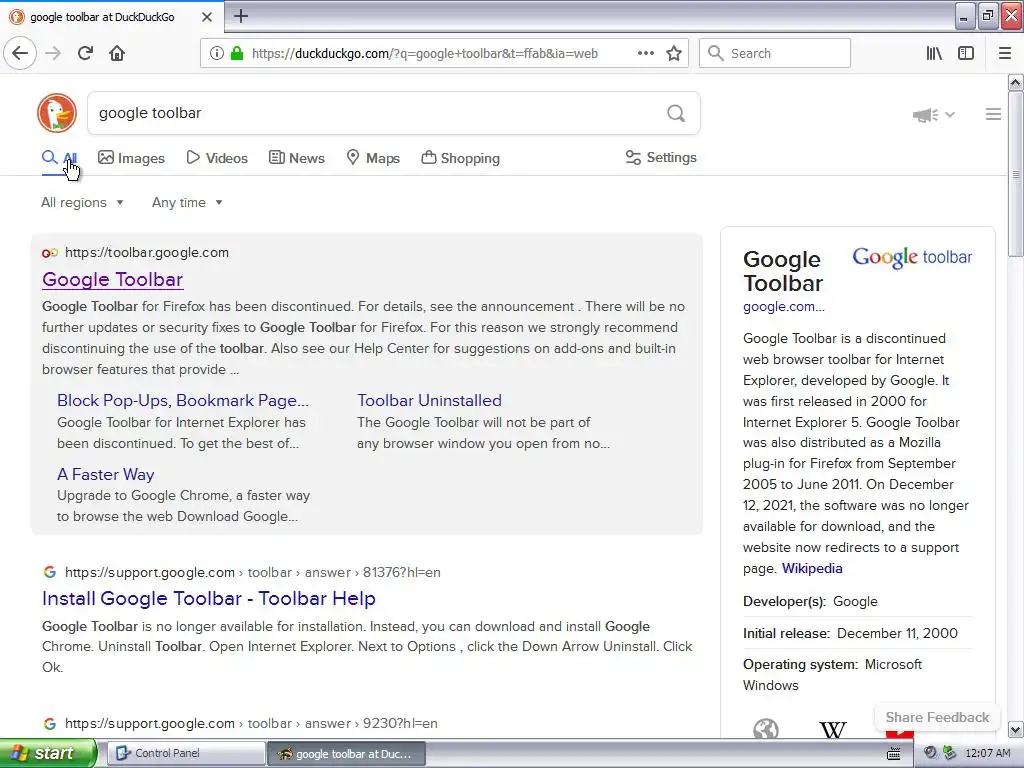The width and height of the screenshot is (1024, 768).
Task: Open page actions three-dot menu
Action: pos(645,53)
